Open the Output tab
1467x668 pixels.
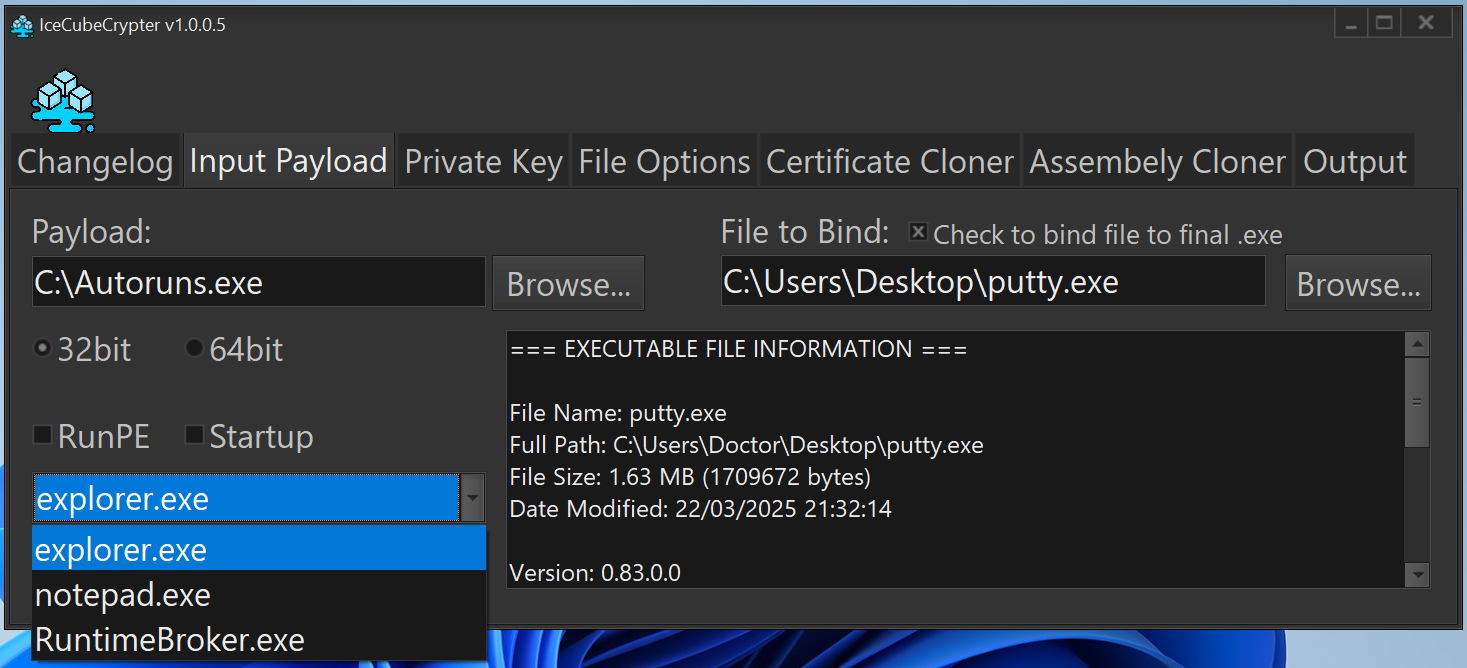(1355, 162)
